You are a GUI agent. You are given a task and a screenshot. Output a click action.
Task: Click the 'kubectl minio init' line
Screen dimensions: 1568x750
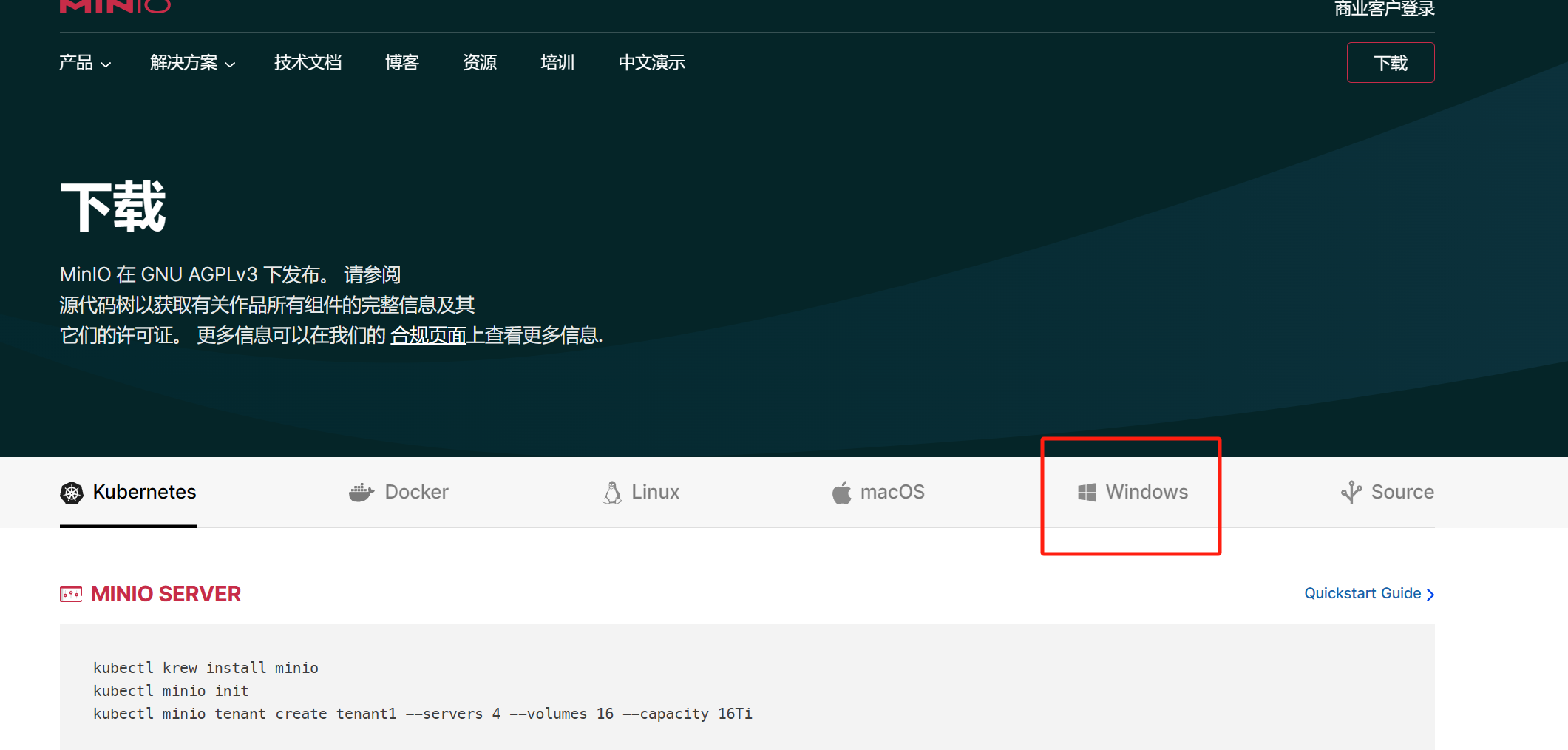click(171, 691)
